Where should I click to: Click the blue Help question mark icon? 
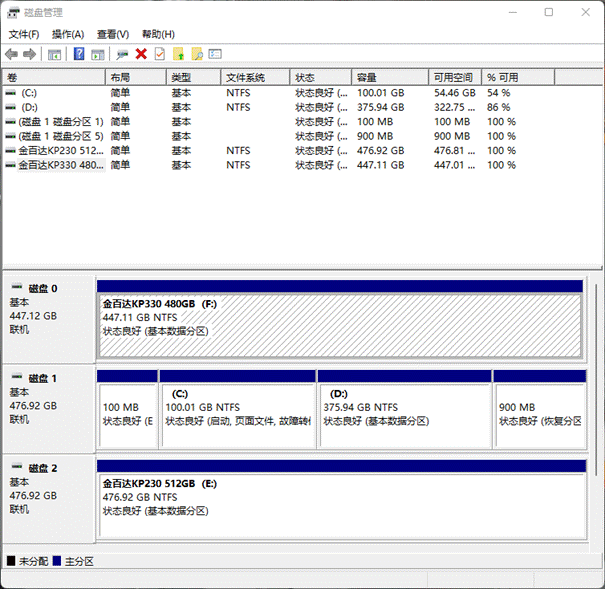[79, 54]
